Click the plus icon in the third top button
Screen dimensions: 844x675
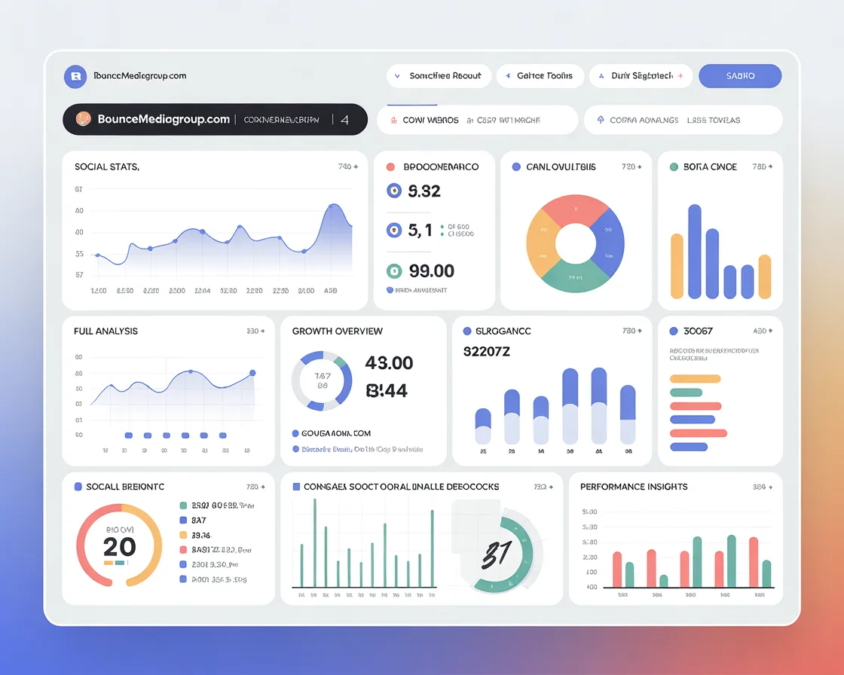coord(681,76)
